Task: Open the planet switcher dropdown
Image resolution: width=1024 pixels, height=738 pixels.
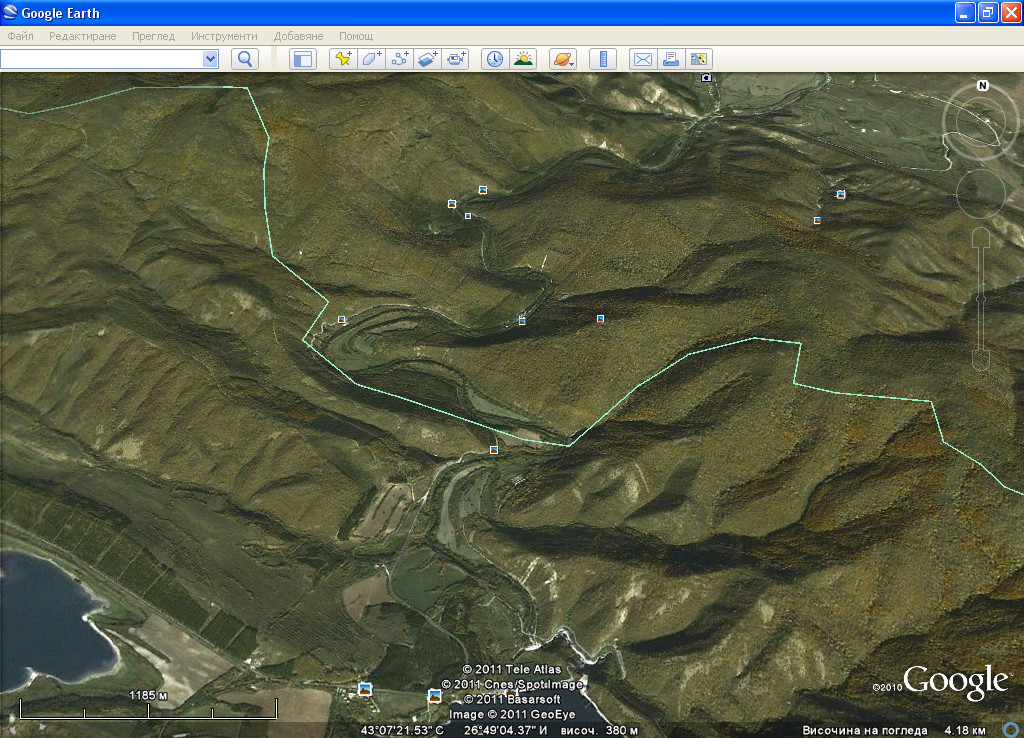Action: (x=563, y=59)
